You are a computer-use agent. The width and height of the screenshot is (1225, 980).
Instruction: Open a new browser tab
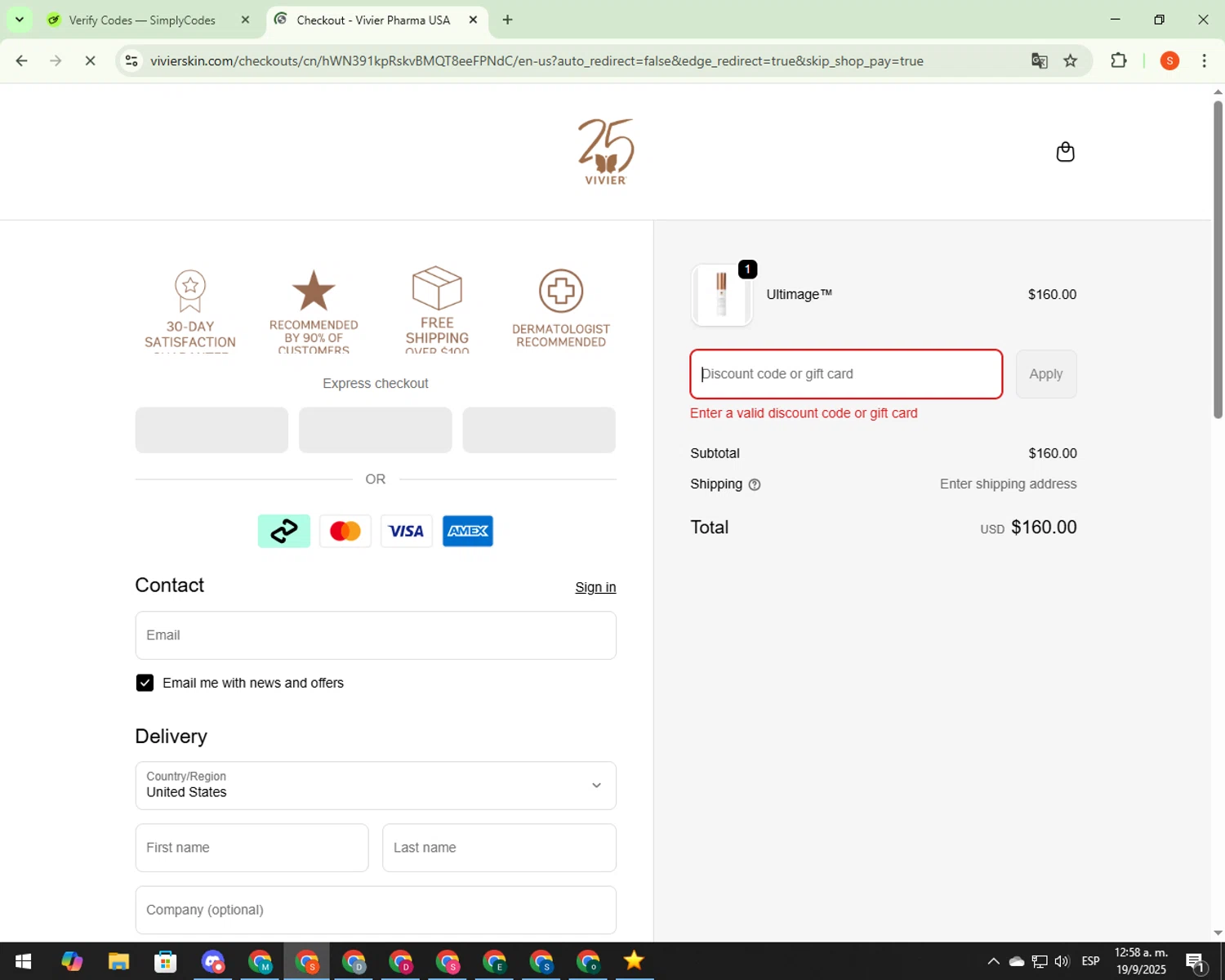coord(507,20)
